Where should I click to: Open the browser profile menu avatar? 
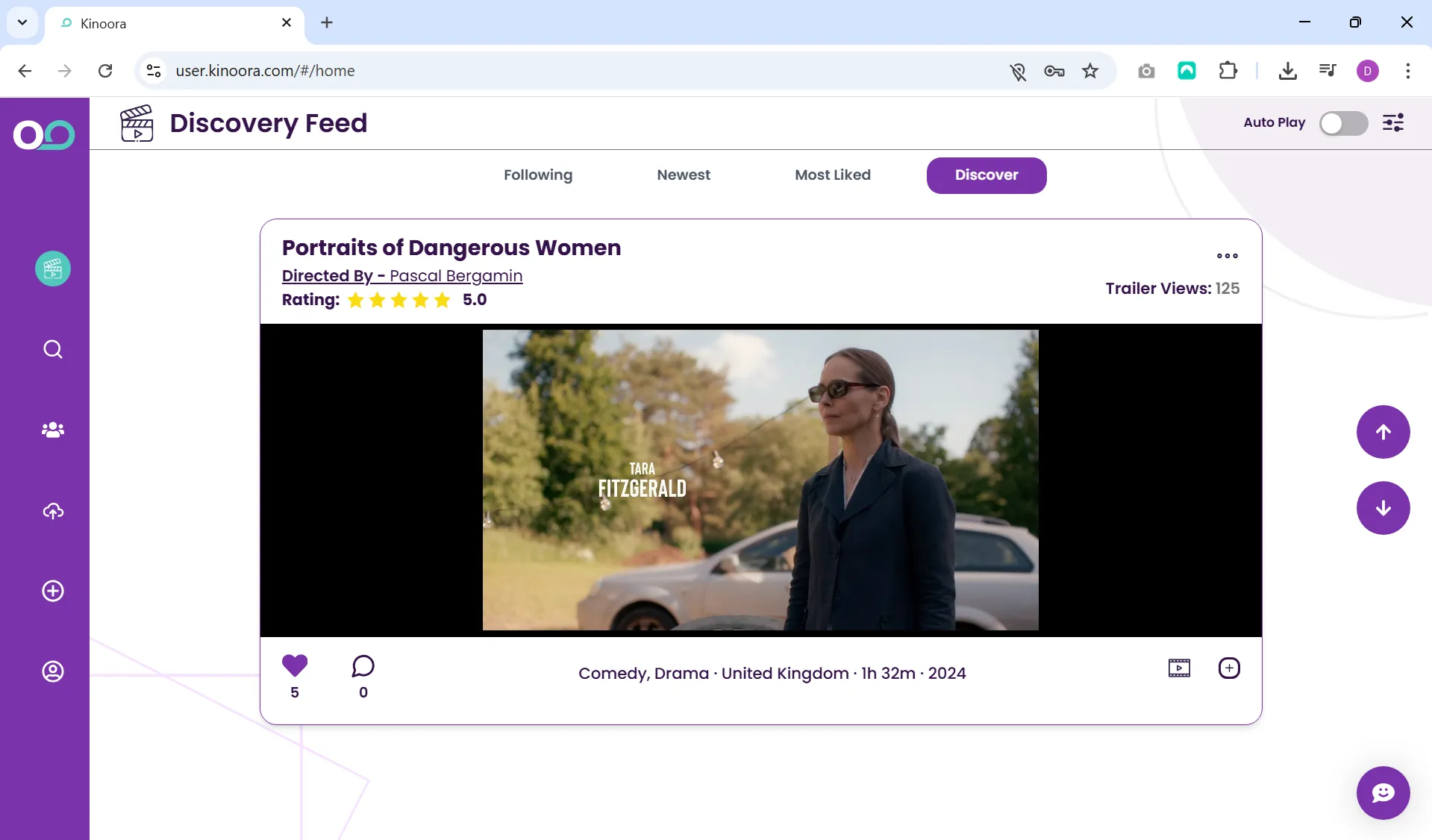click(x=1367, y=71)
